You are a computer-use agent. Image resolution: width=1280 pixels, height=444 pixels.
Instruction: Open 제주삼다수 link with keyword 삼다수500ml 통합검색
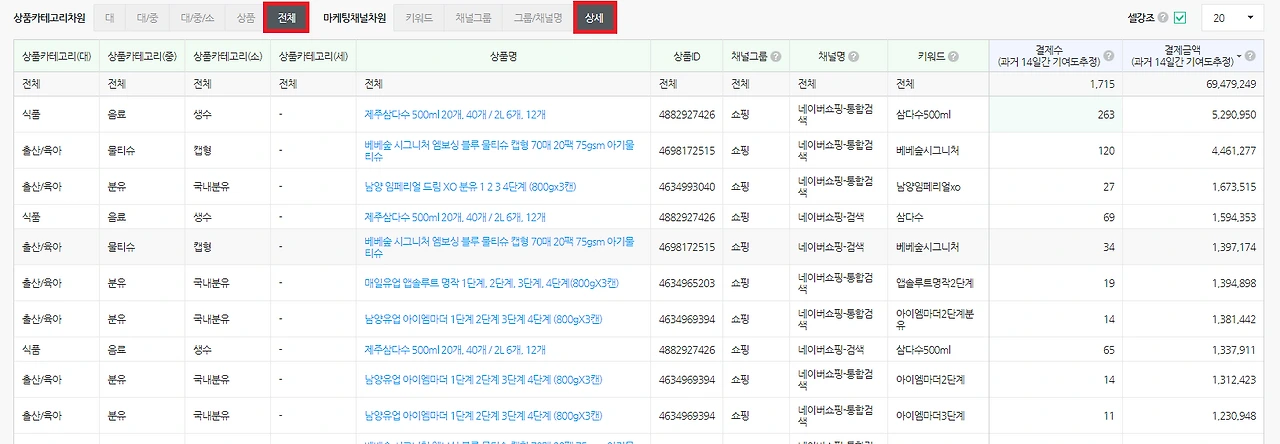coord(455,115)
